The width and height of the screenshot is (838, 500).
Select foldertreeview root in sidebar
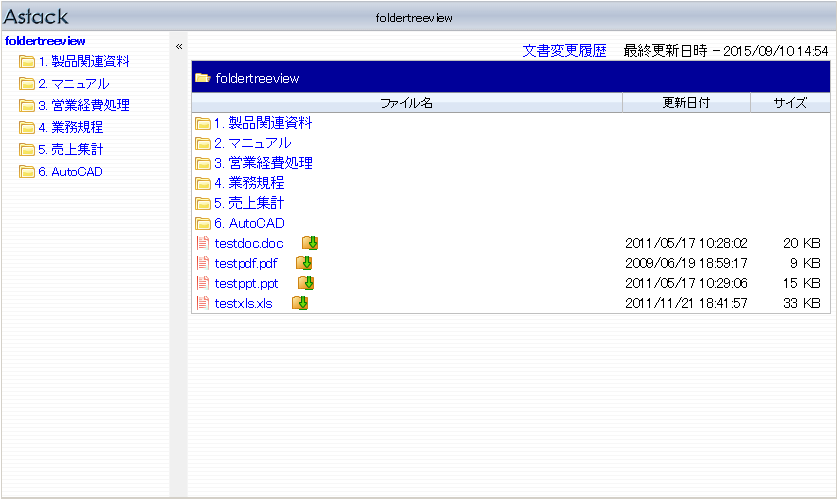point(45,41)
